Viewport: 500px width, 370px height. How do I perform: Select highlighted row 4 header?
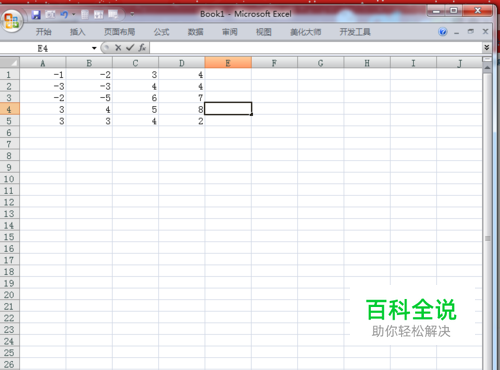coord(9,109)
